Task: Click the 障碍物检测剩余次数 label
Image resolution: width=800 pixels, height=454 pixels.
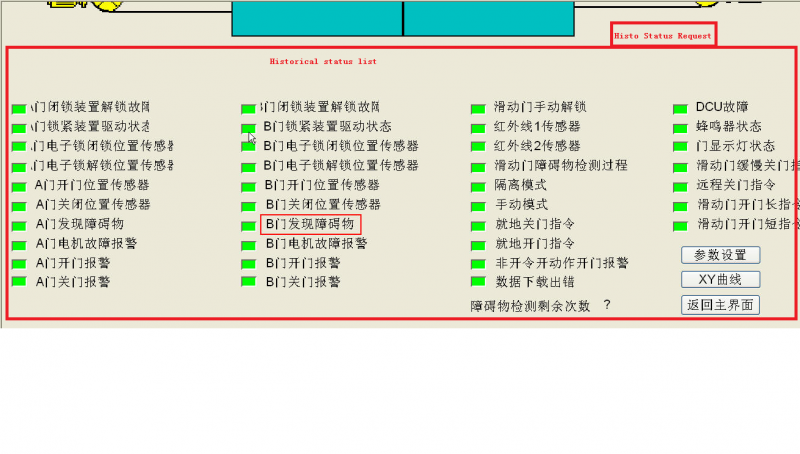Action: (x=530, y=306)
